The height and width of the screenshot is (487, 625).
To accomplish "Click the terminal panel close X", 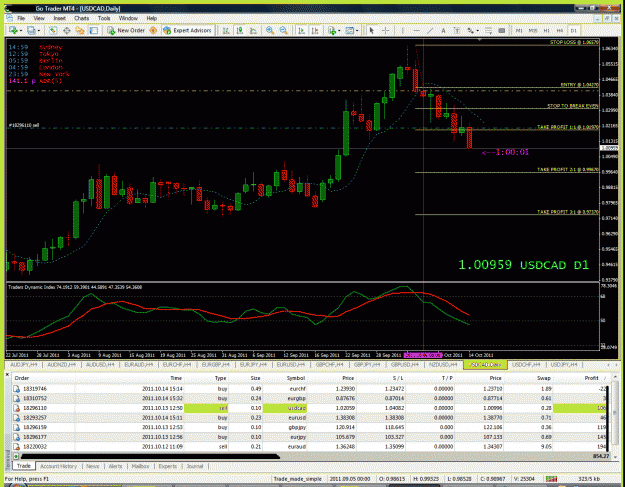I will [7, 375].
